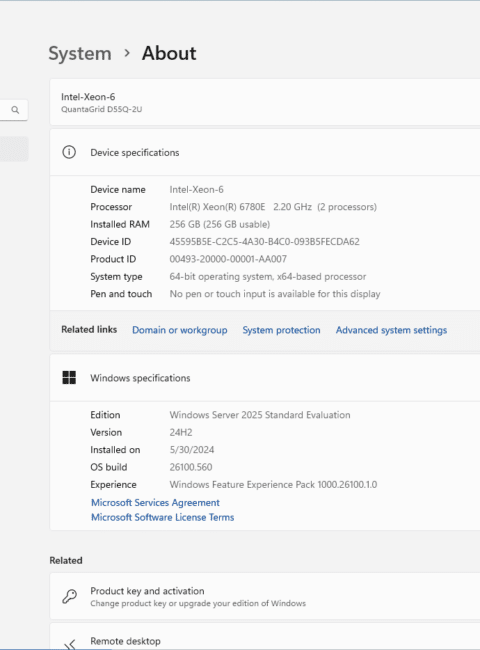Click the Device name label

pyautogui.click(x=118, y=189)
